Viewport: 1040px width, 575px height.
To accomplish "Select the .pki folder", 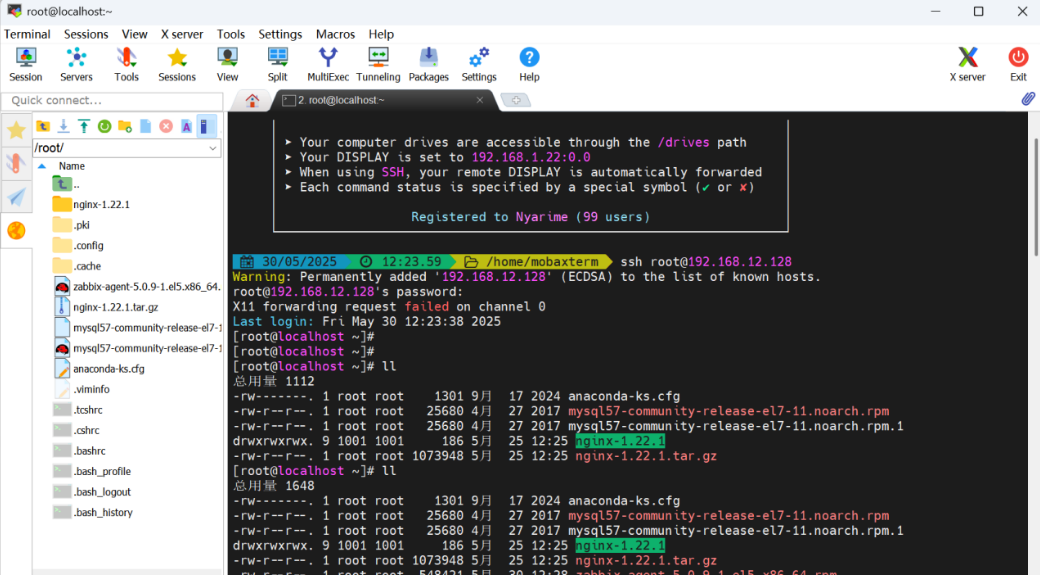I will [x=71, y=225].
